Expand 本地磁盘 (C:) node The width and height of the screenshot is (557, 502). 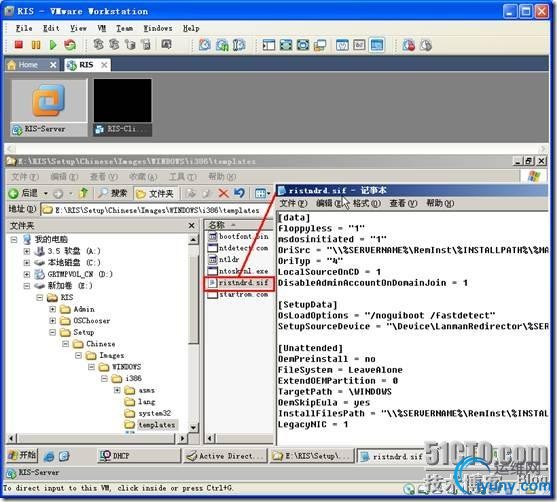[x=27, y=263]
